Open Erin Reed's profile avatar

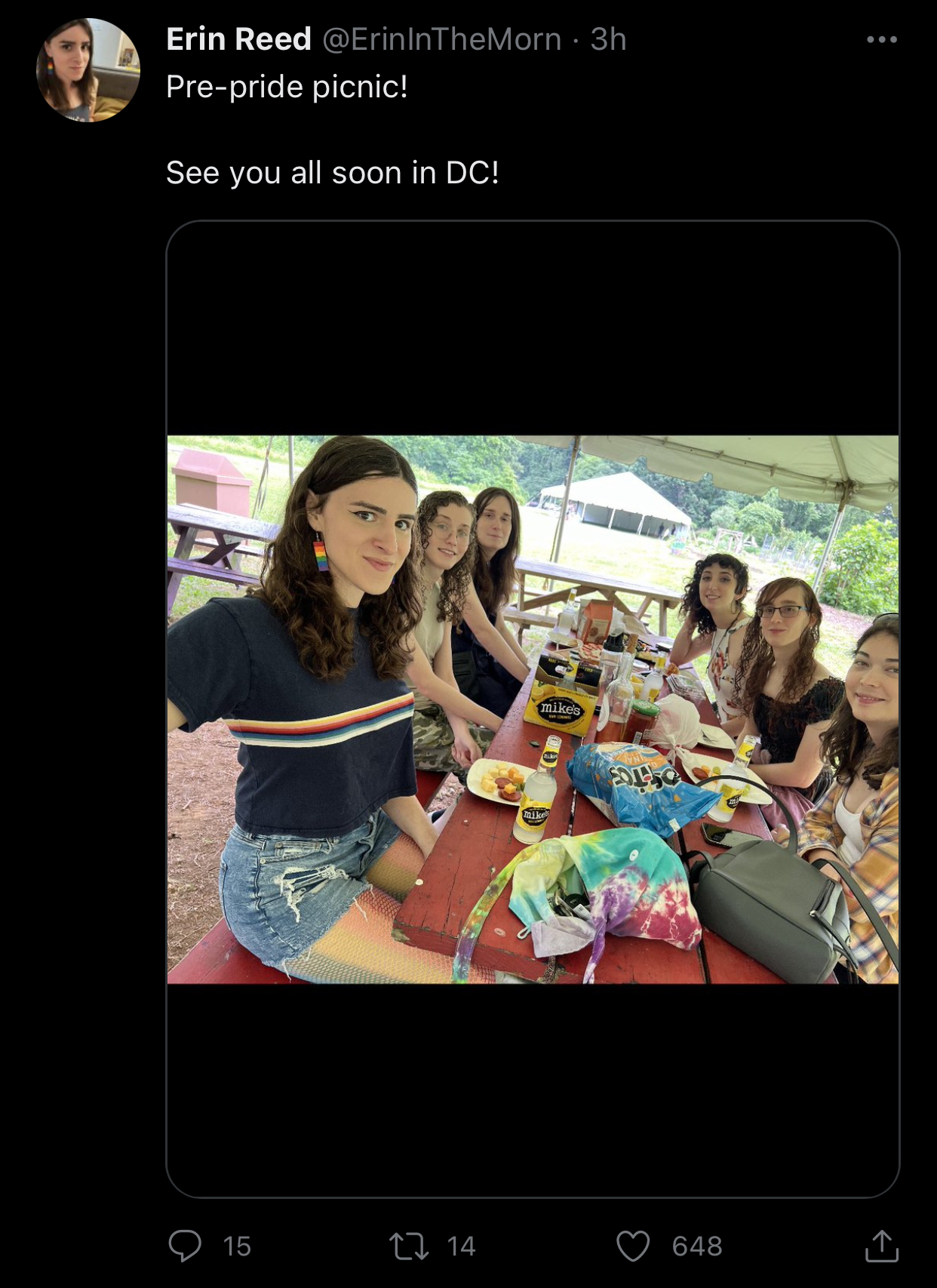pyautogui.click(x=88, y=70)
